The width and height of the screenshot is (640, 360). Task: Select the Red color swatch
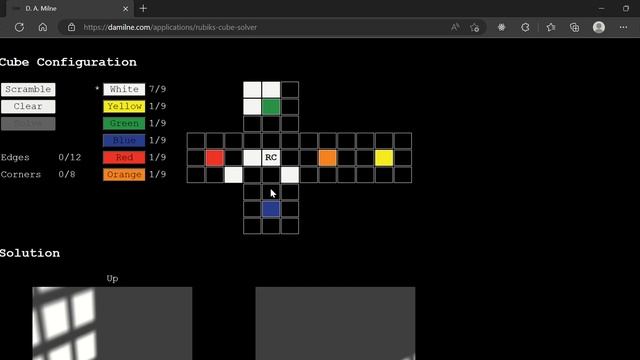point(124,158)
